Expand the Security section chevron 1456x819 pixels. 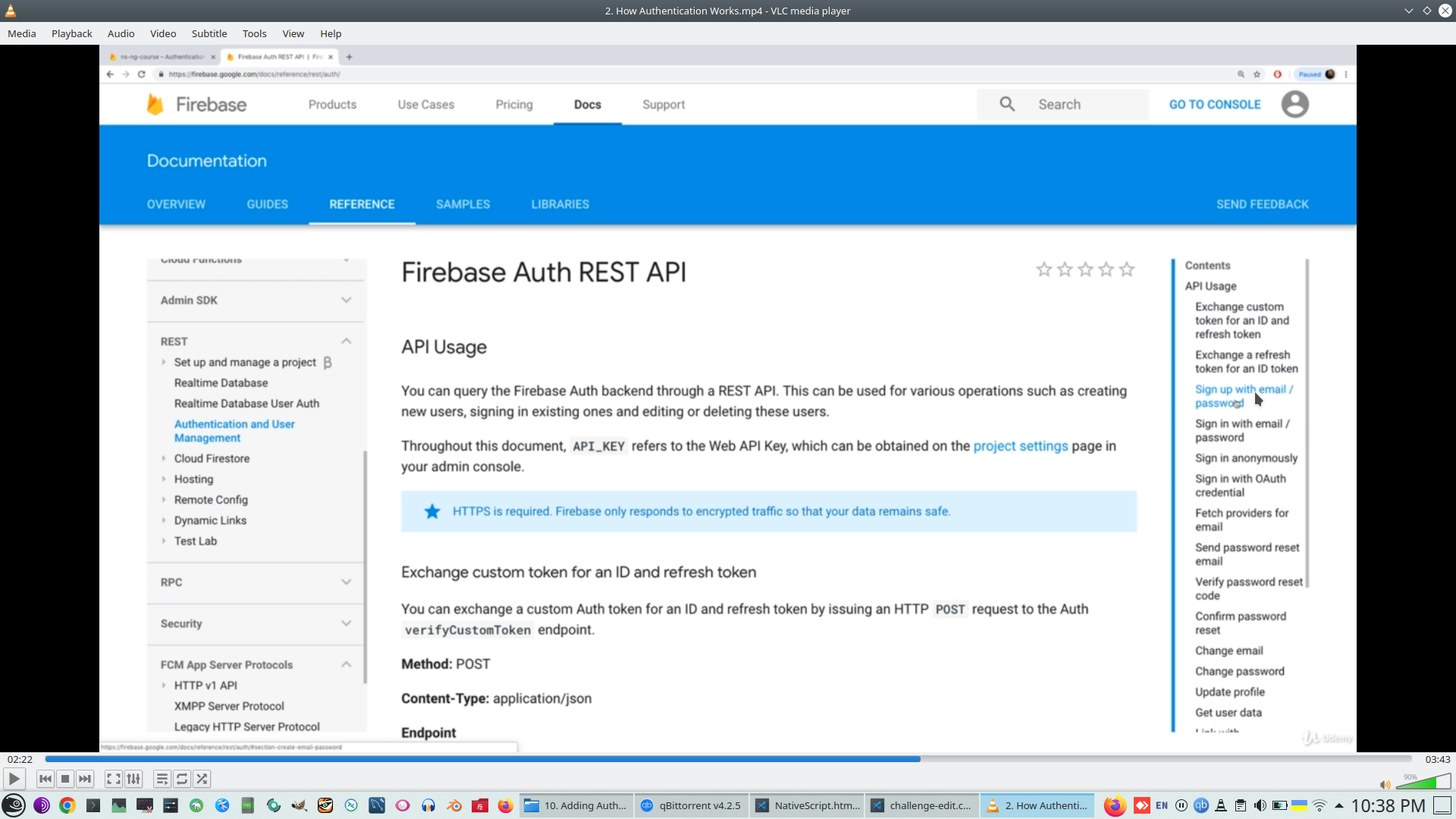[346, 623]
